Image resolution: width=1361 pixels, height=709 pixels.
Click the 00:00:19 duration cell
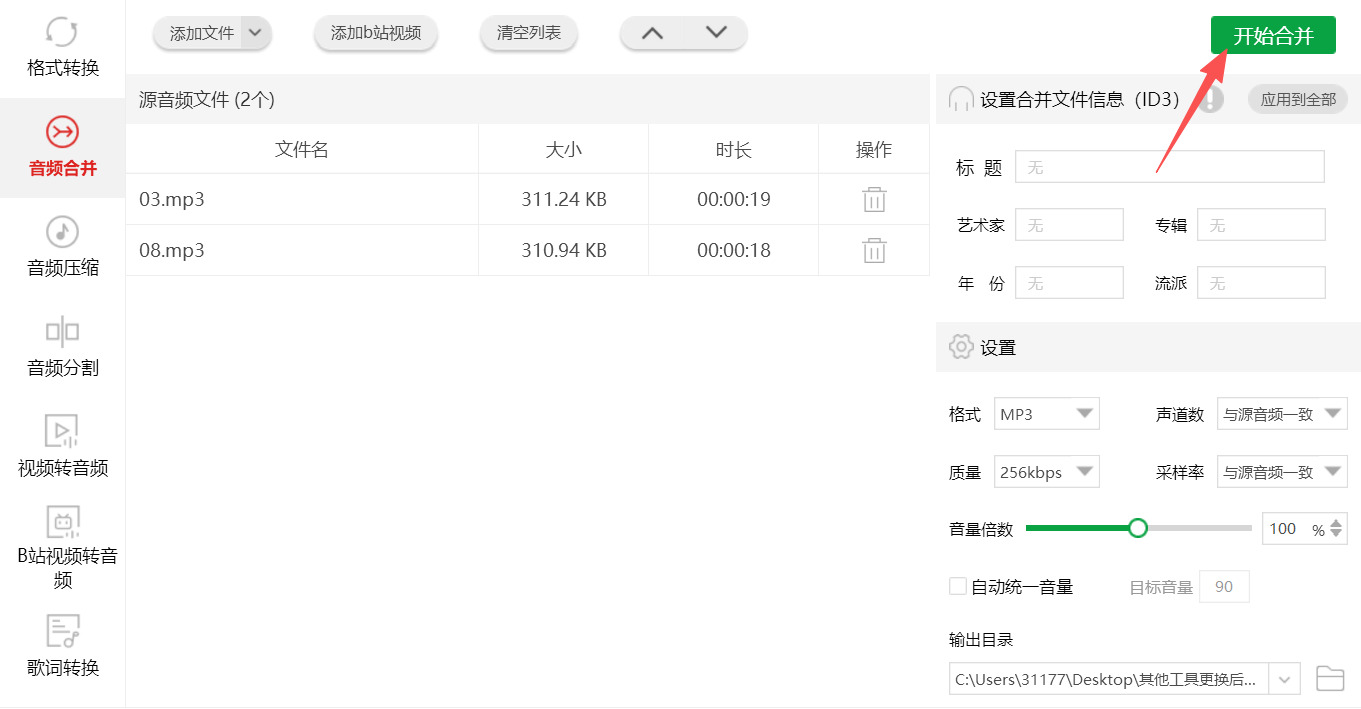point(734,199)
